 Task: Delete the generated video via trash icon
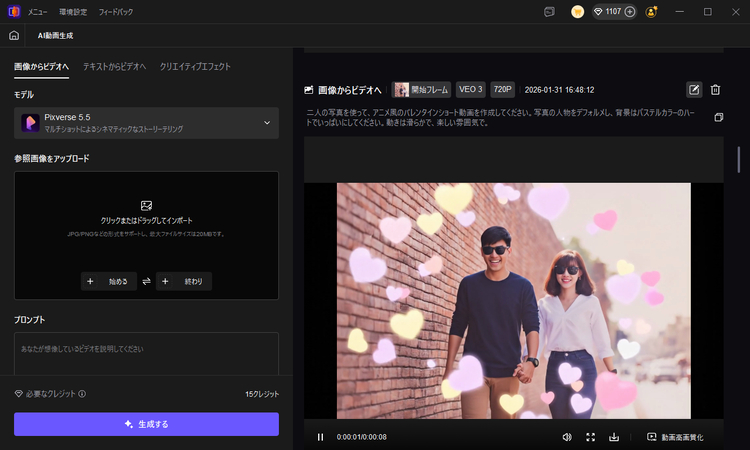click(x=715, y=89)
